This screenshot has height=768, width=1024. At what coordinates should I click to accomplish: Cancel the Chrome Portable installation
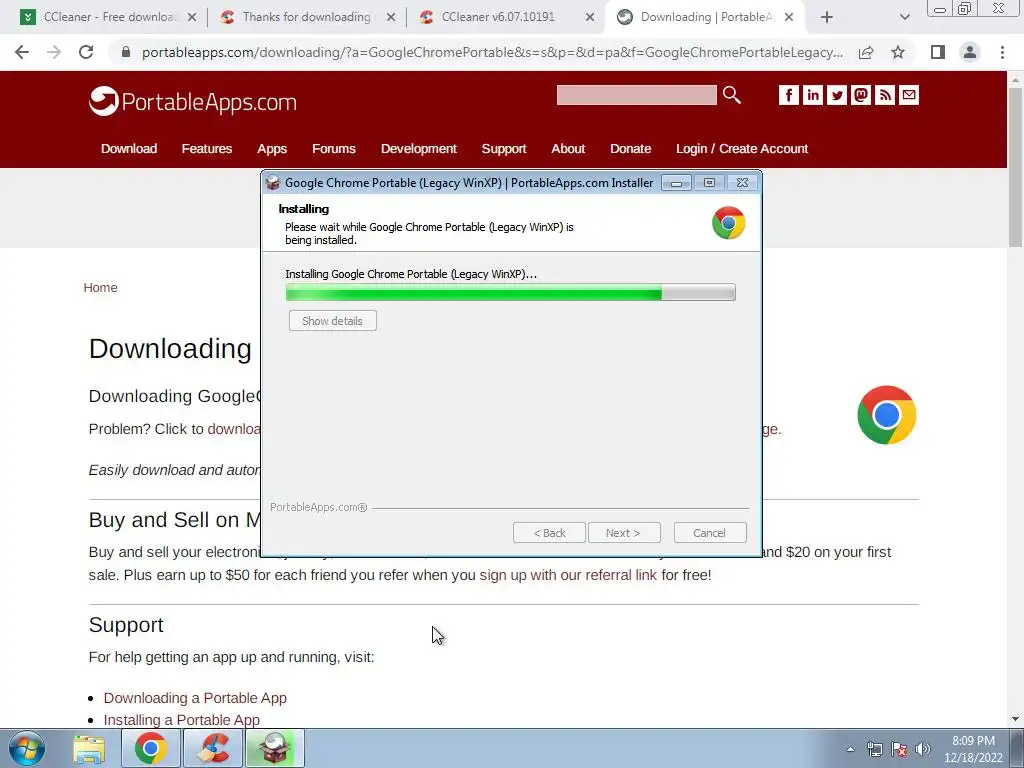[x=710, y=533]
